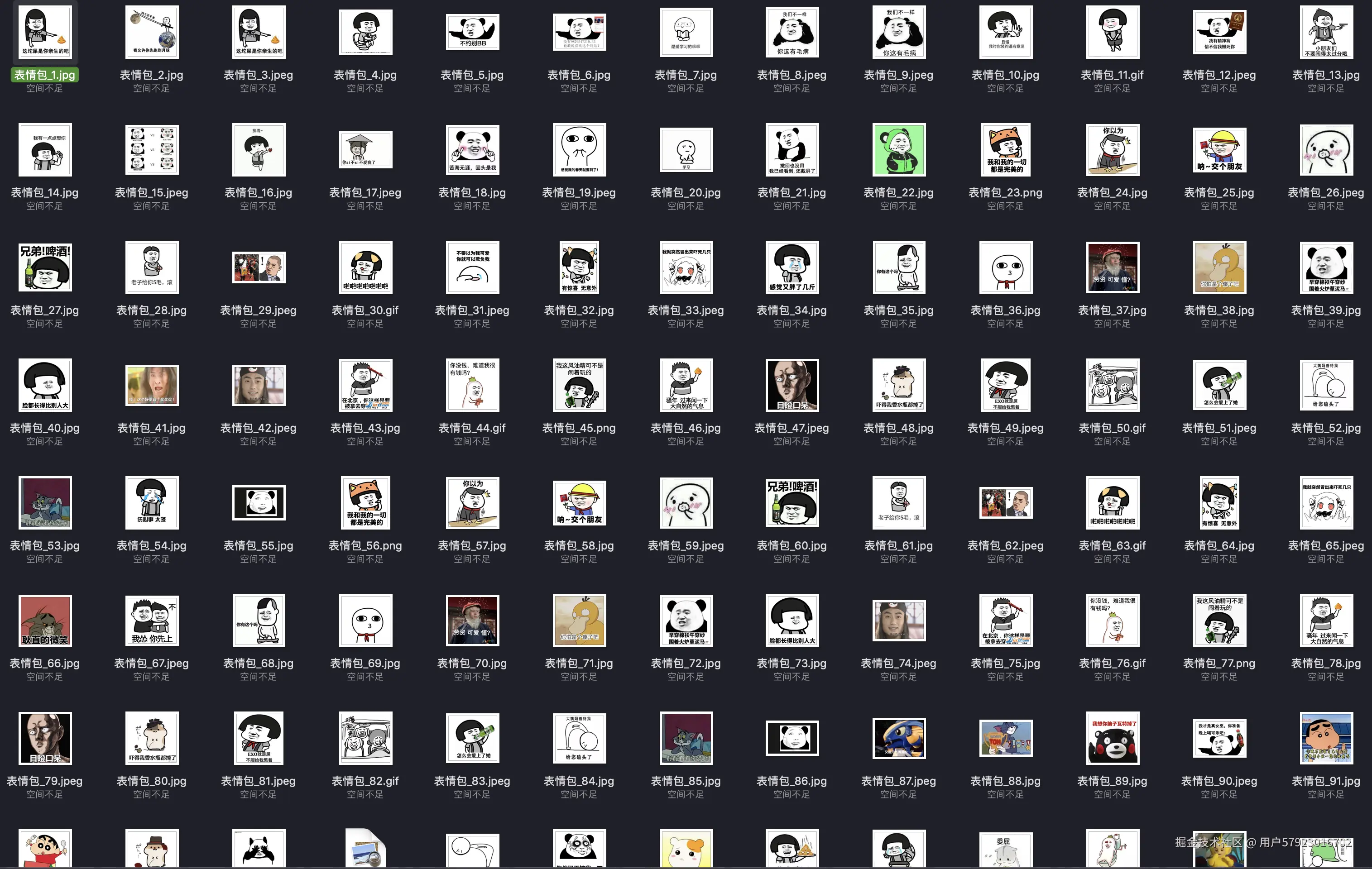Select the 表情包_1.jpg file thumbnail

[x=45, y=32]
